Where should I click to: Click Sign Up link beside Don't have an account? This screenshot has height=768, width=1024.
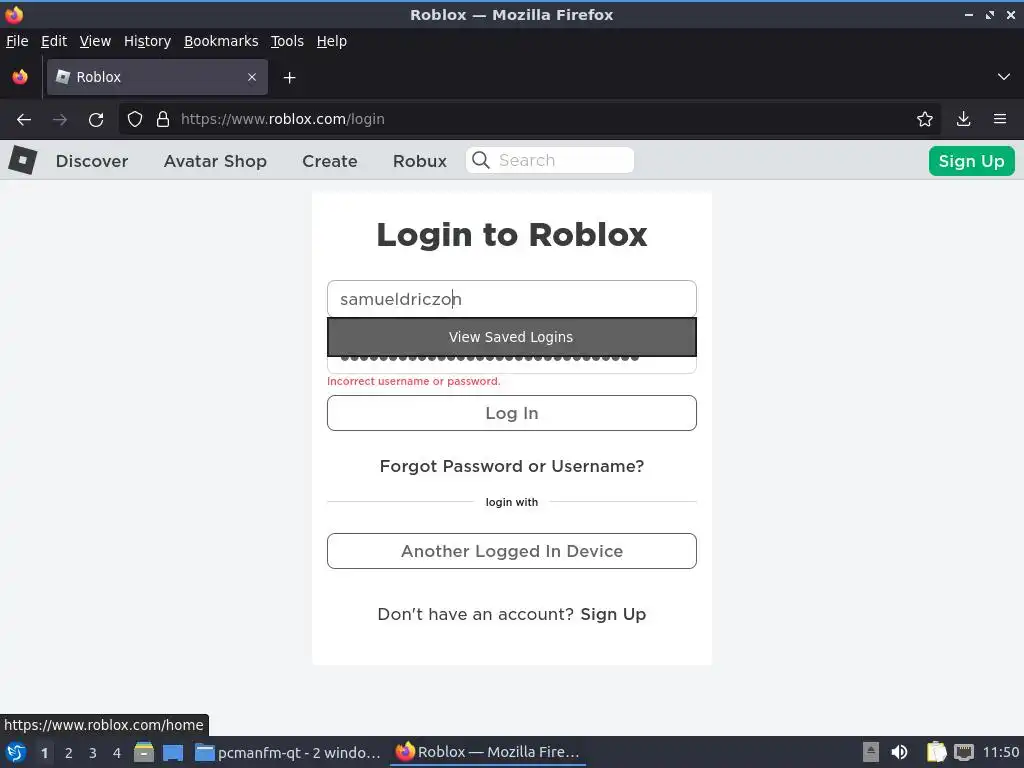[613, 615]
